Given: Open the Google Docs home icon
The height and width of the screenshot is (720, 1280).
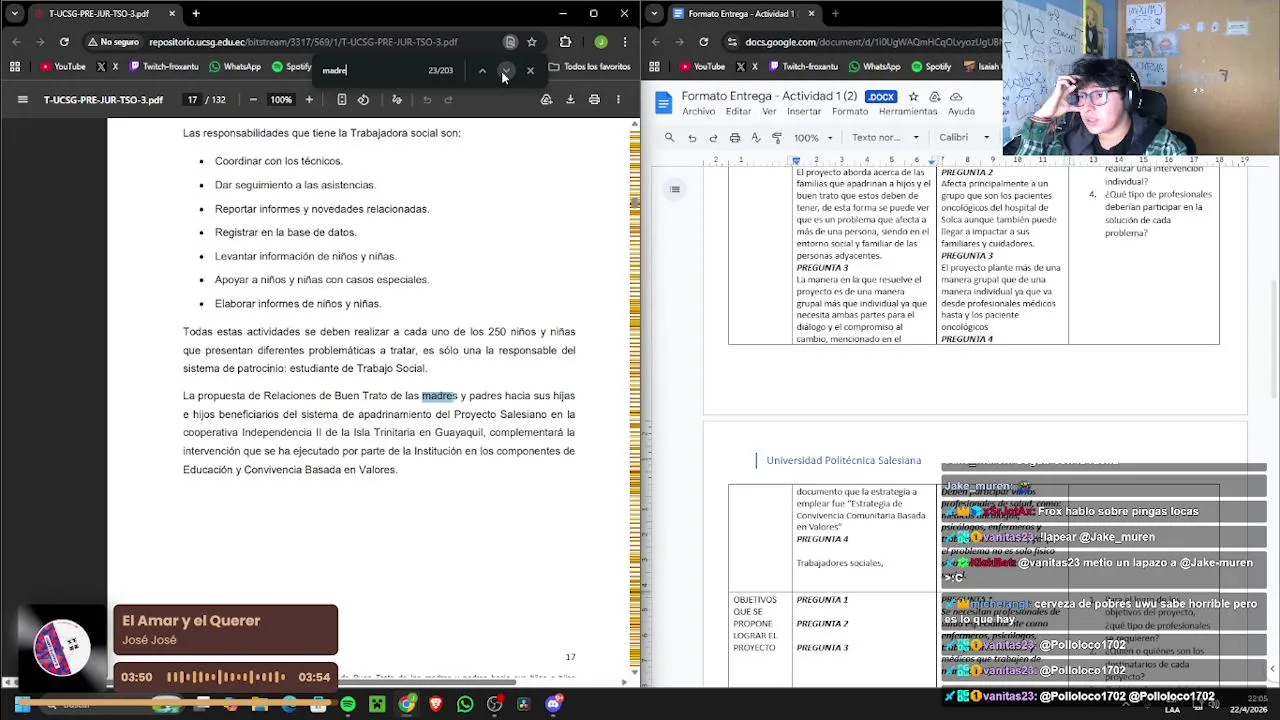Looking at the screenshot, I should (x=664, y=103).
